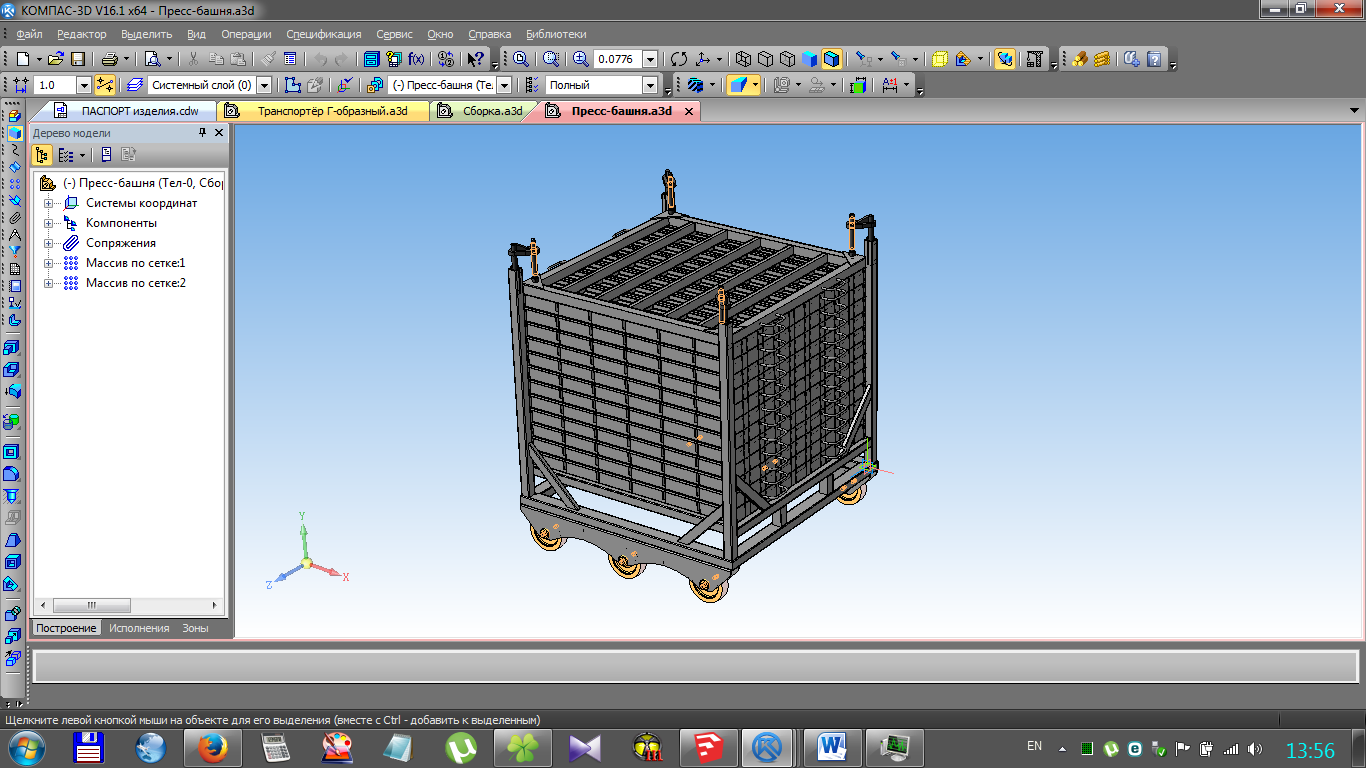Toggle shaded with edges display mode
Screen dimensions: 1366x768
tap(832, 59)
